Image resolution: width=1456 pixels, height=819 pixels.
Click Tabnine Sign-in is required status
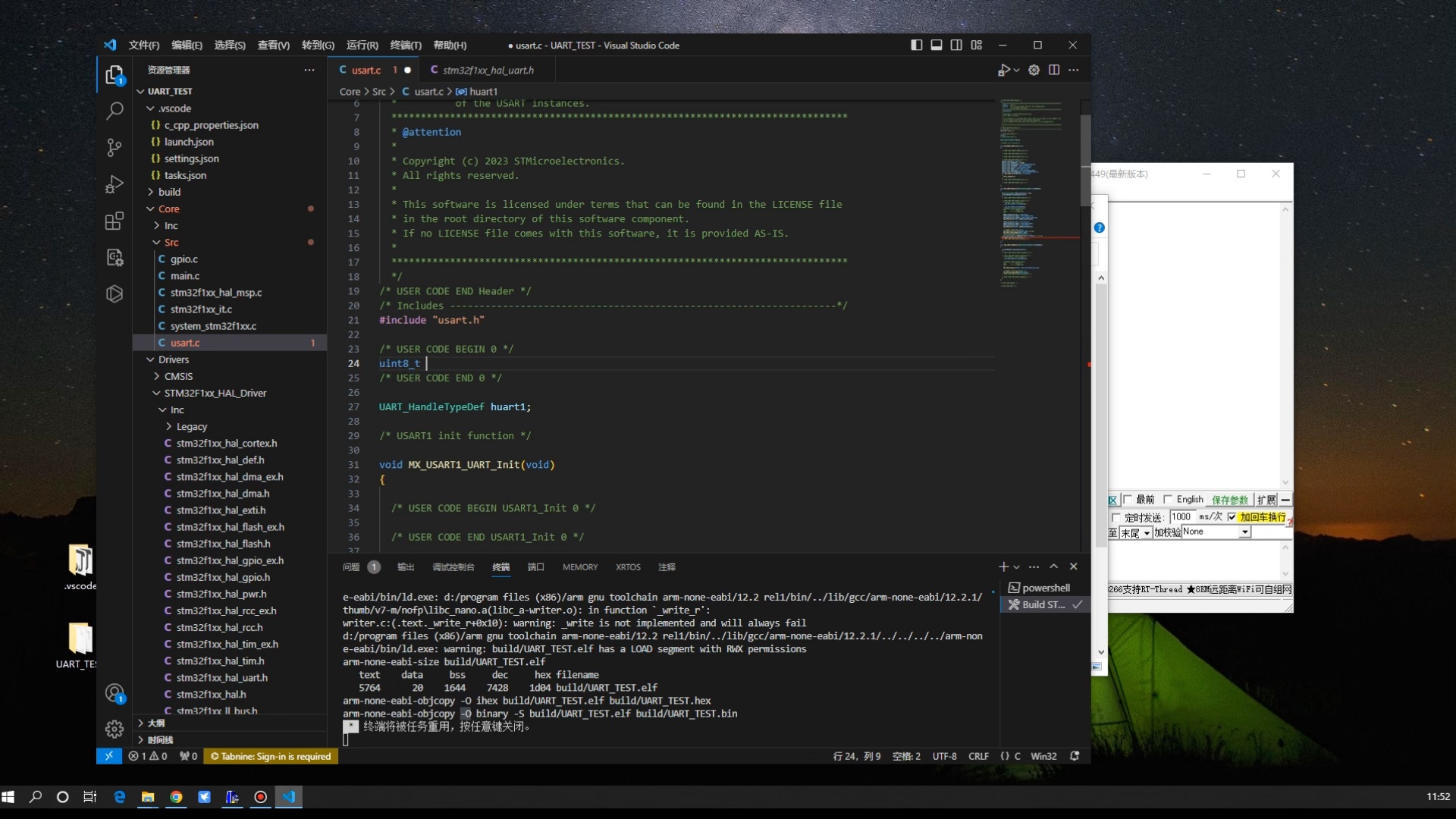(271, 756)
